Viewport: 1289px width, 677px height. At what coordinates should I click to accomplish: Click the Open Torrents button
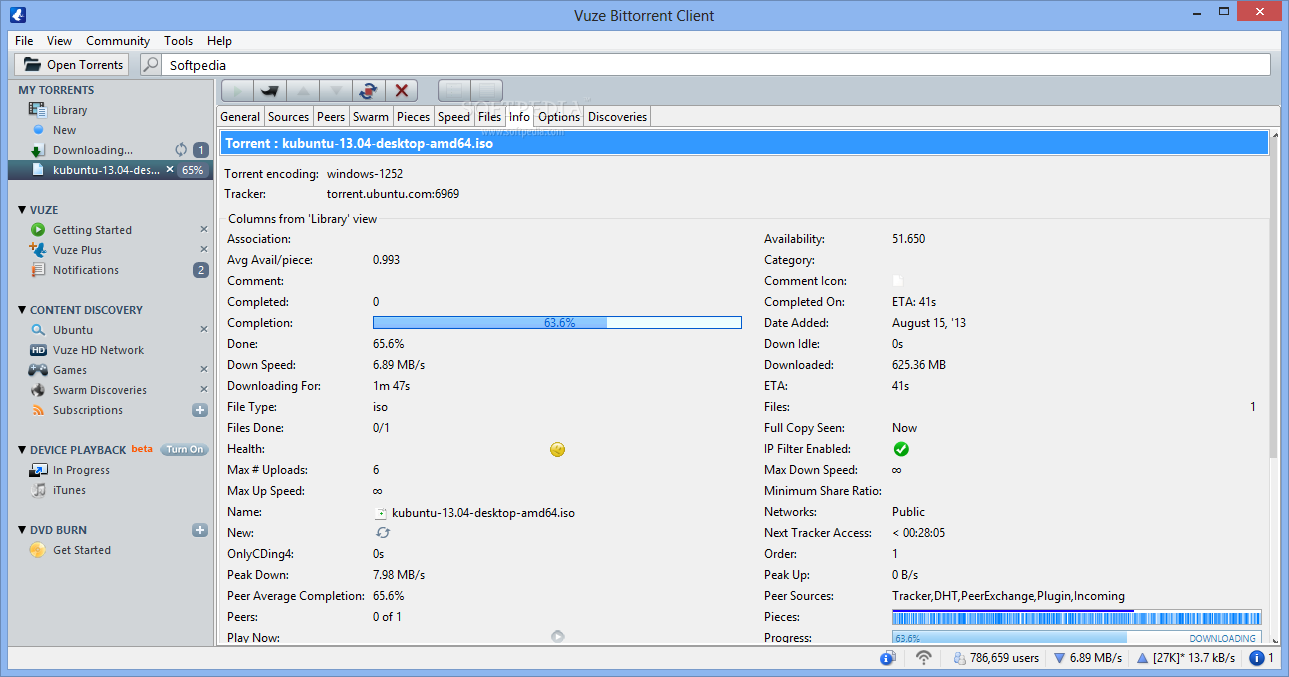coord(71,65)
